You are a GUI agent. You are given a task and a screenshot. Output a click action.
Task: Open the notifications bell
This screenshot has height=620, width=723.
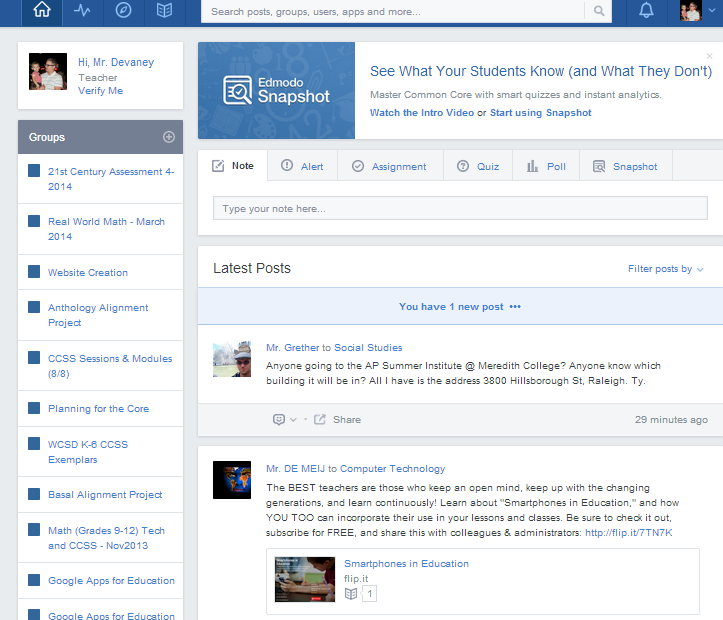pos(646,10)
